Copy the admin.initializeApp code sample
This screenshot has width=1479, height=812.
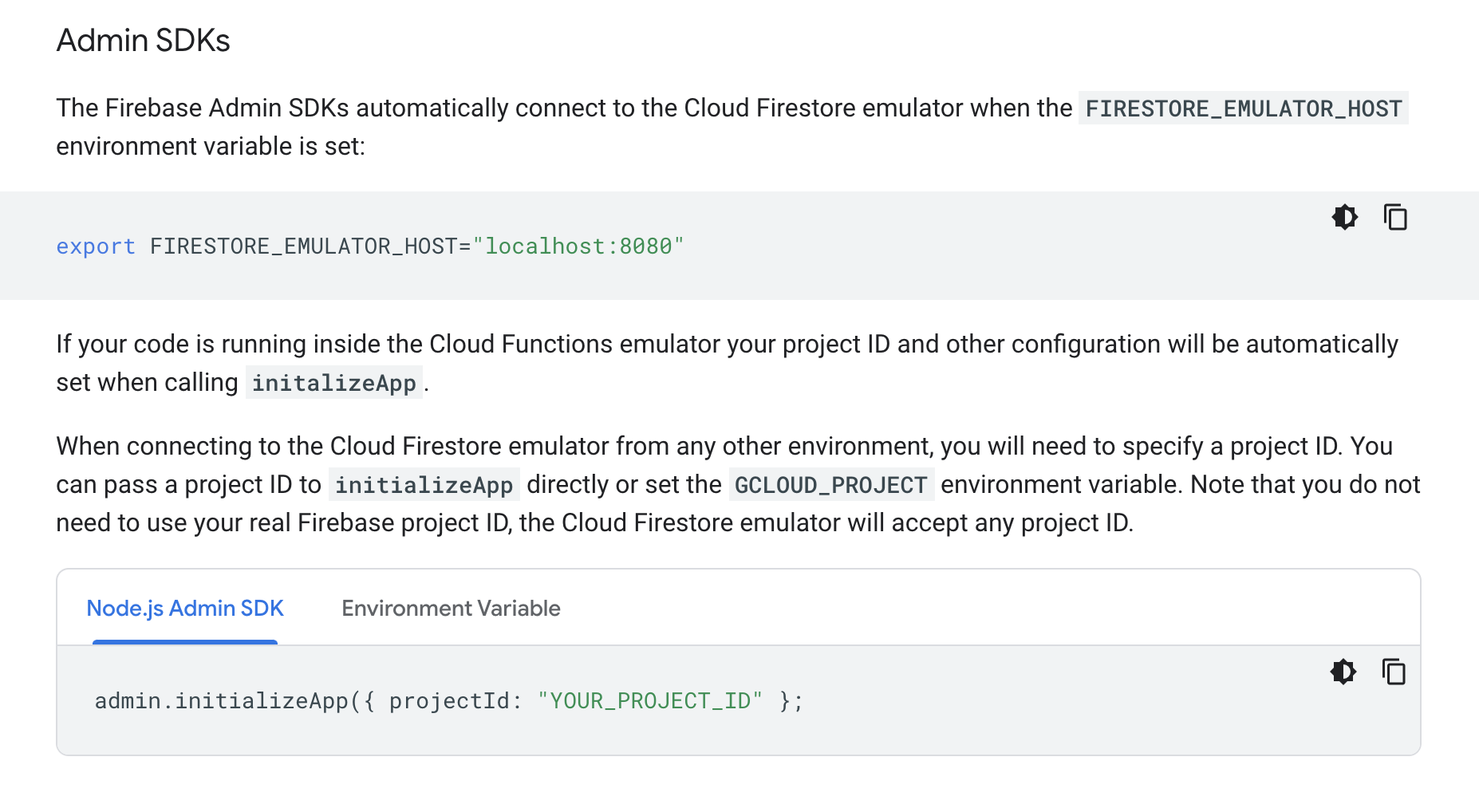(x=1394, y=672)
